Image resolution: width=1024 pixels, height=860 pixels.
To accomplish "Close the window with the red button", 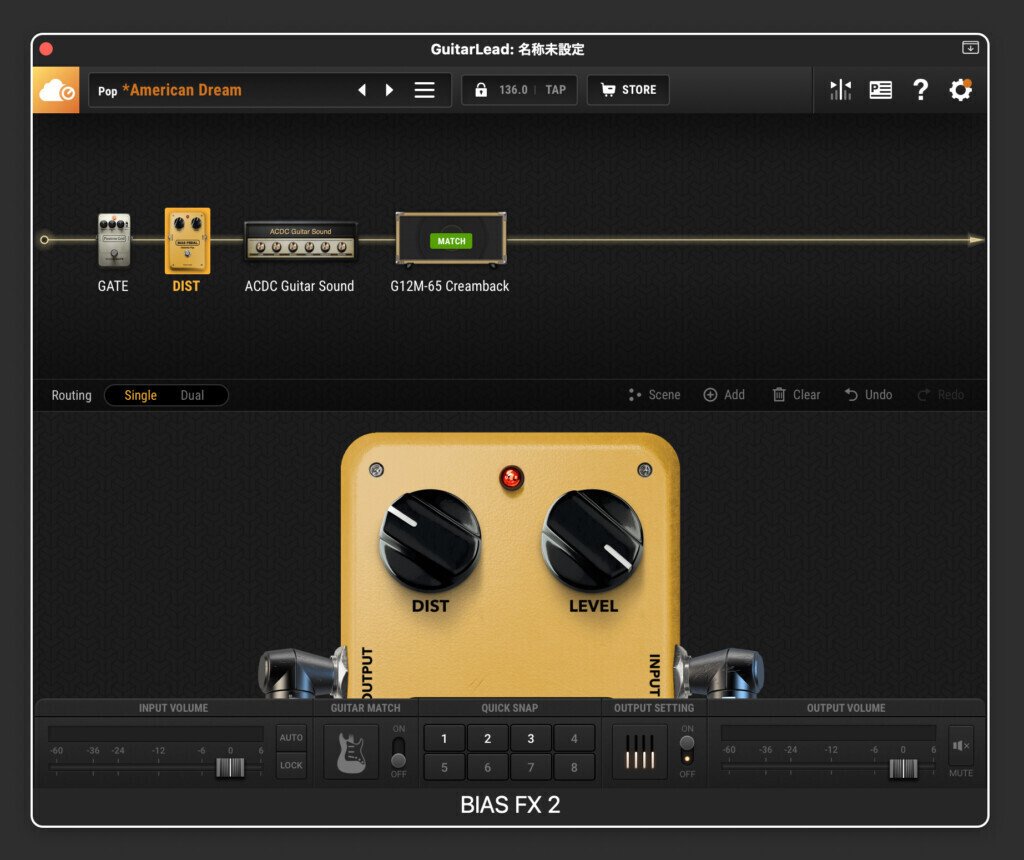I will pyautogui.click(x=46, y=49).
